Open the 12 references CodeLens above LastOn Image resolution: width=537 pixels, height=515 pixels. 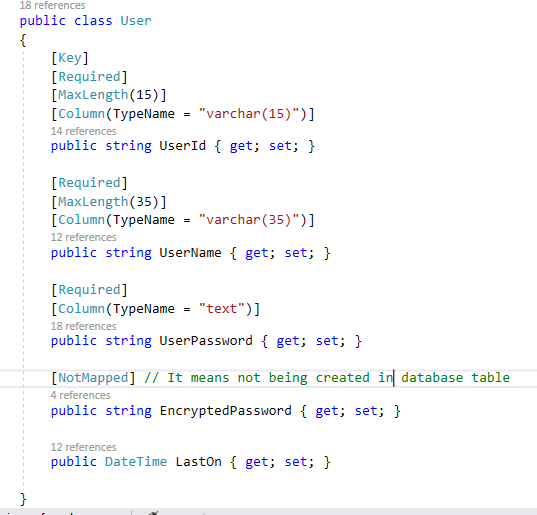[x=84, y=447]
